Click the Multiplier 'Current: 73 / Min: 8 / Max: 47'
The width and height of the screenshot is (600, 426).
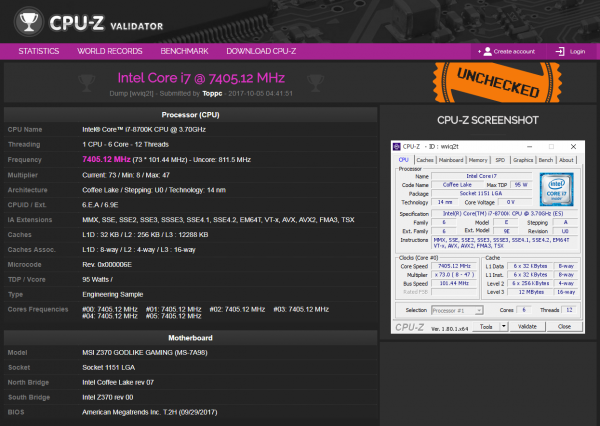click(126, 175)
